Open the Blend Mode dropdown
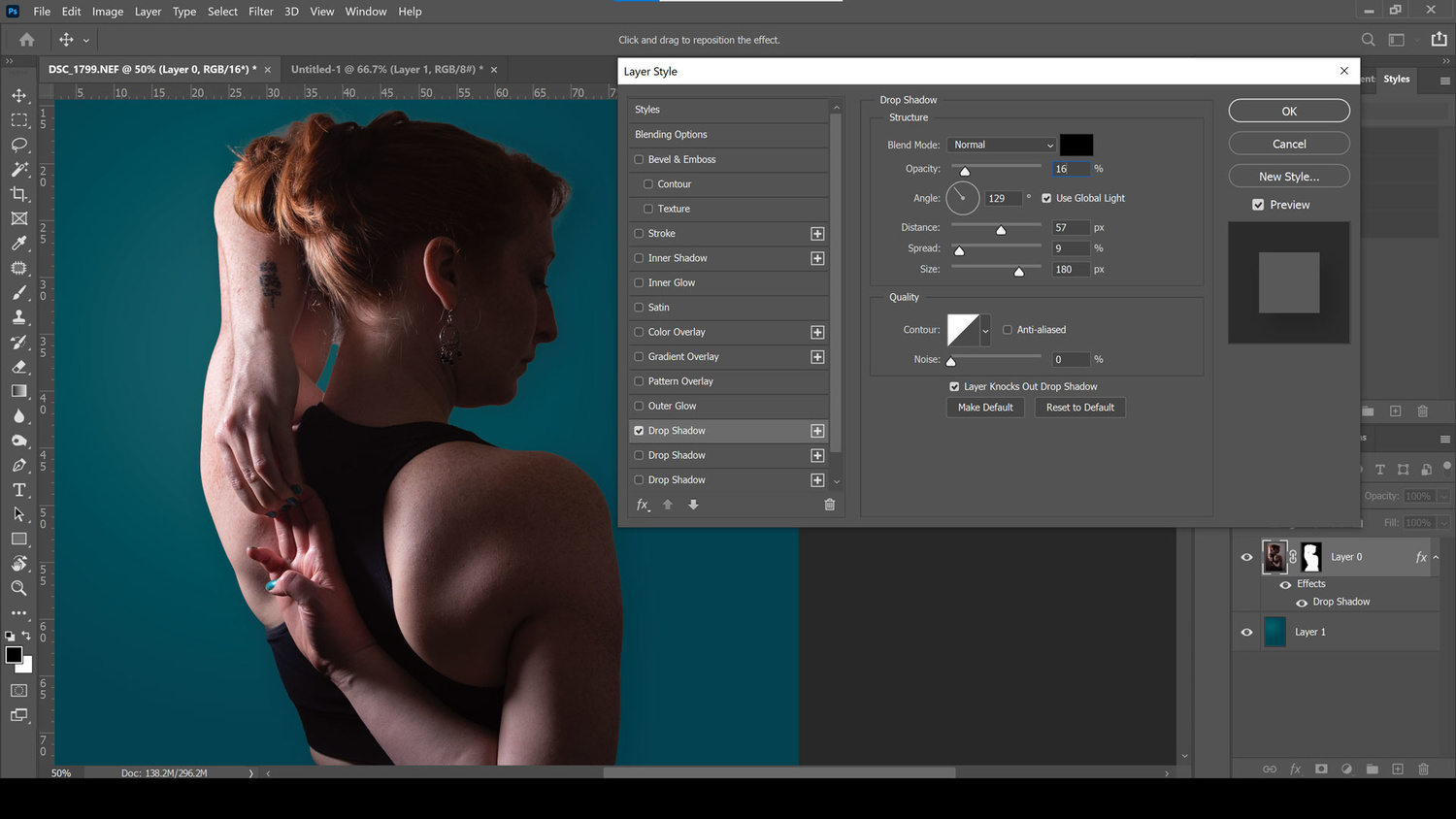 (1001, 145)
